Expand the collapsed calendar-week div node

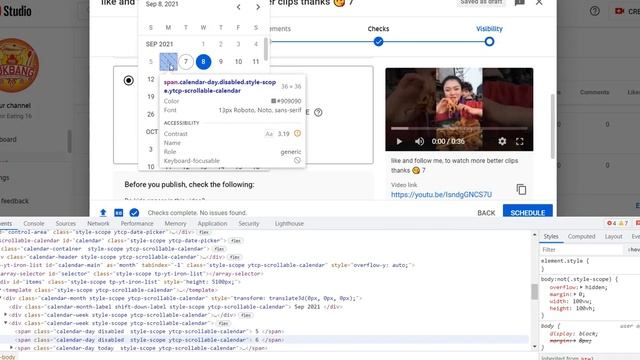coord(6,315)
